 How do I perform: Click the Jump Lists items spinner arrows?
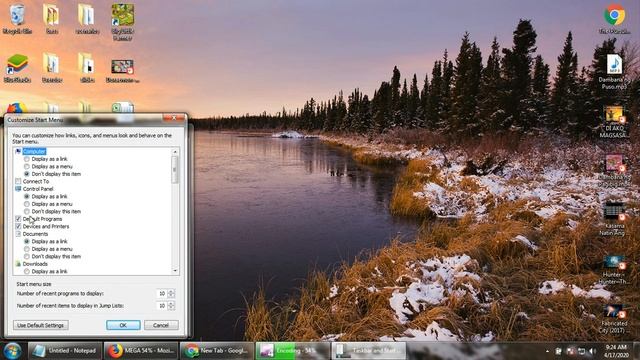tap(171, 306)
